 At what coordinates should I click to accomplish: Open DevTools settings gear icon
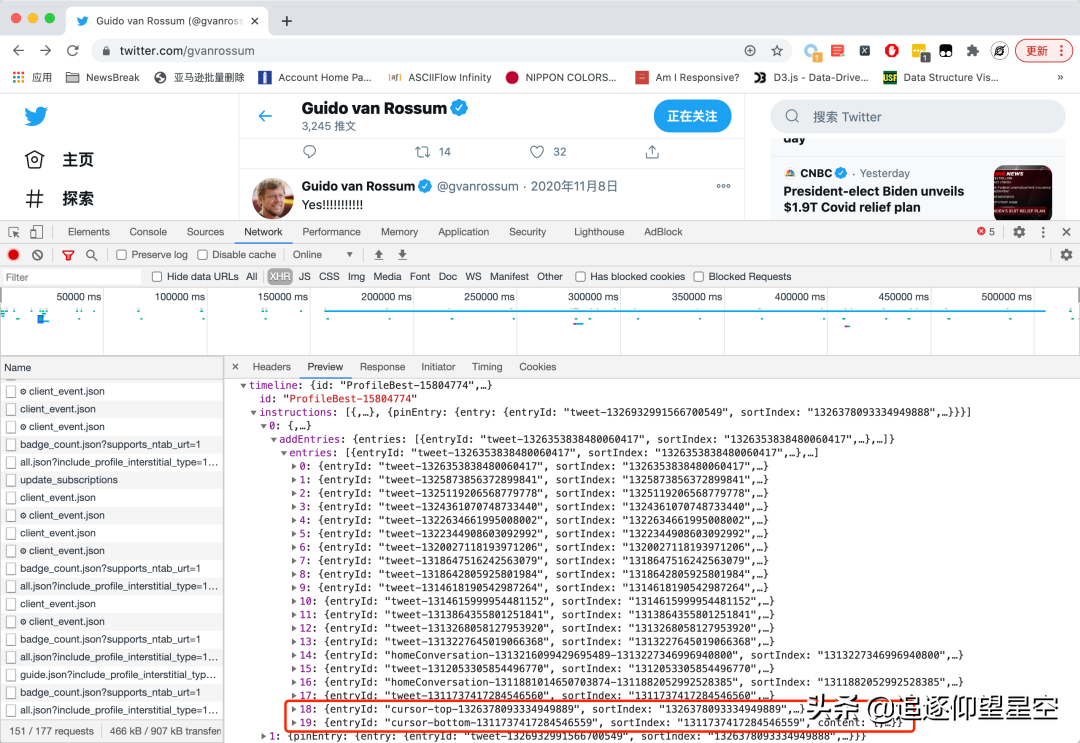coord(1019,232)
